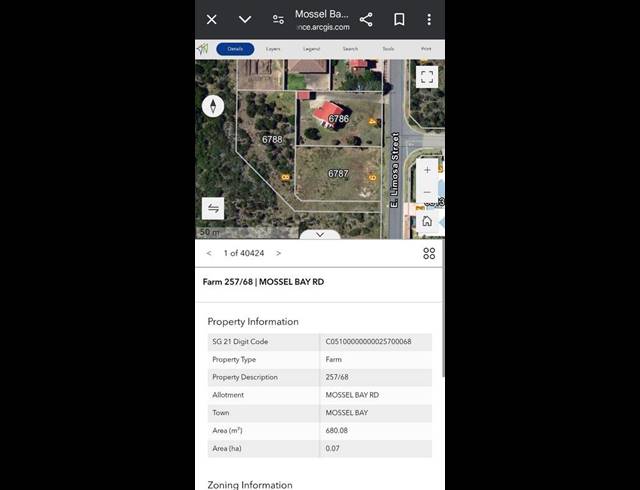This screenshot has width=640, height=490.
Task: Open the three-dot overflow menu
Action: click(x=429, y=19)
